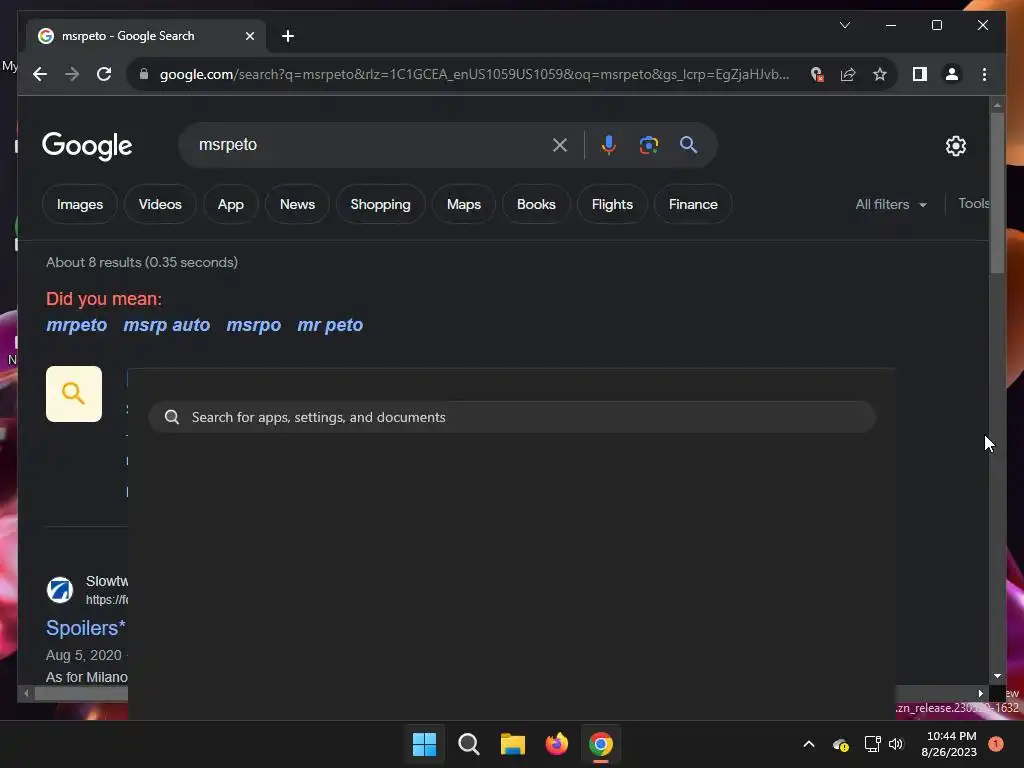Image resolution: width=1024 pixels, height=768 pixels.
Task: Choose suggestion msrpo
Action: [253, 325]
